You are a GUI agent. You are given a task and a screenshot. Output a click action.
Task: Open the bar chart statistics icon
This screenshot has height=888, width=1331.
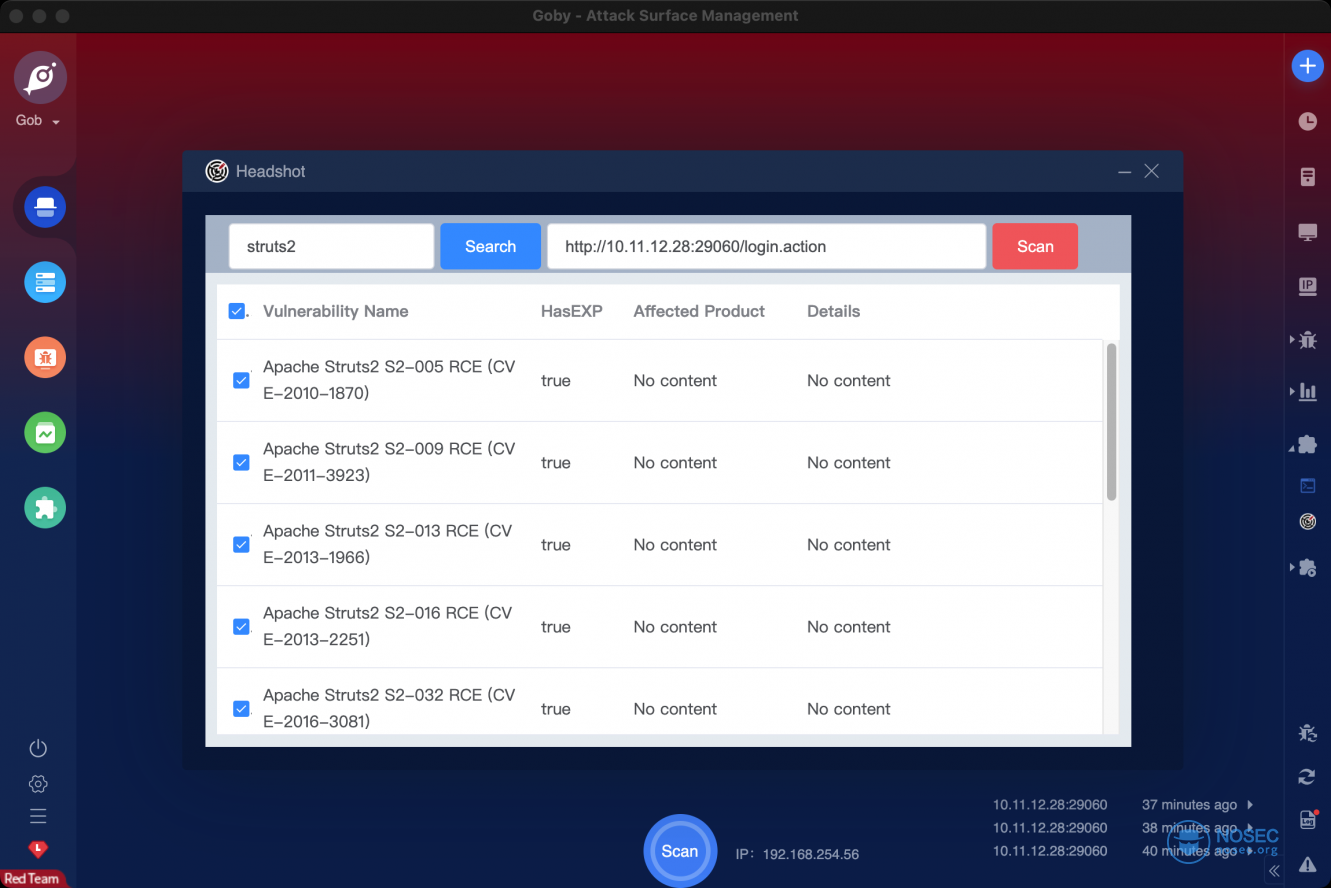click(1308, 392)
